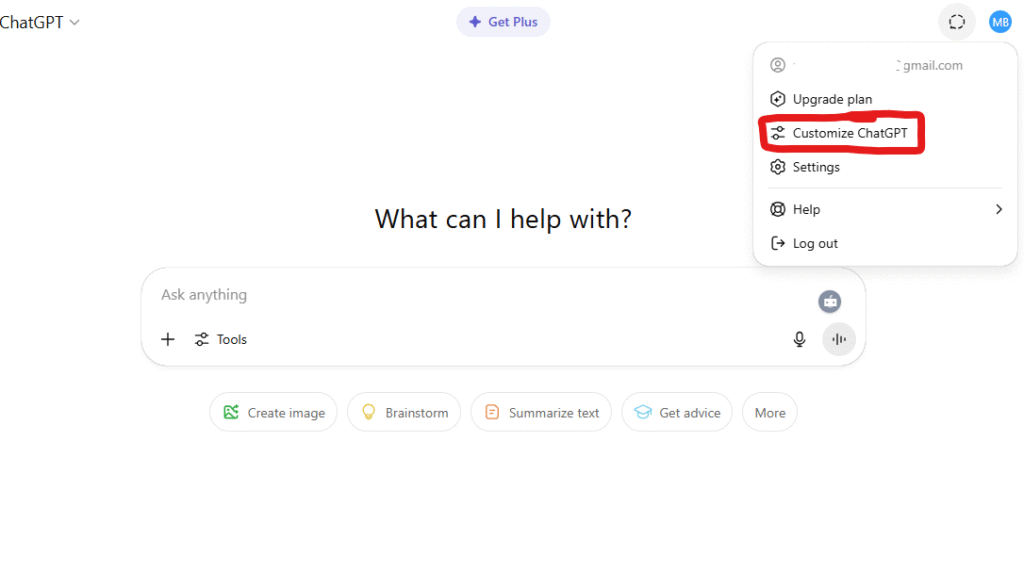
Task: Click the Help lifebuoy icon
Action: coord(777,210)
